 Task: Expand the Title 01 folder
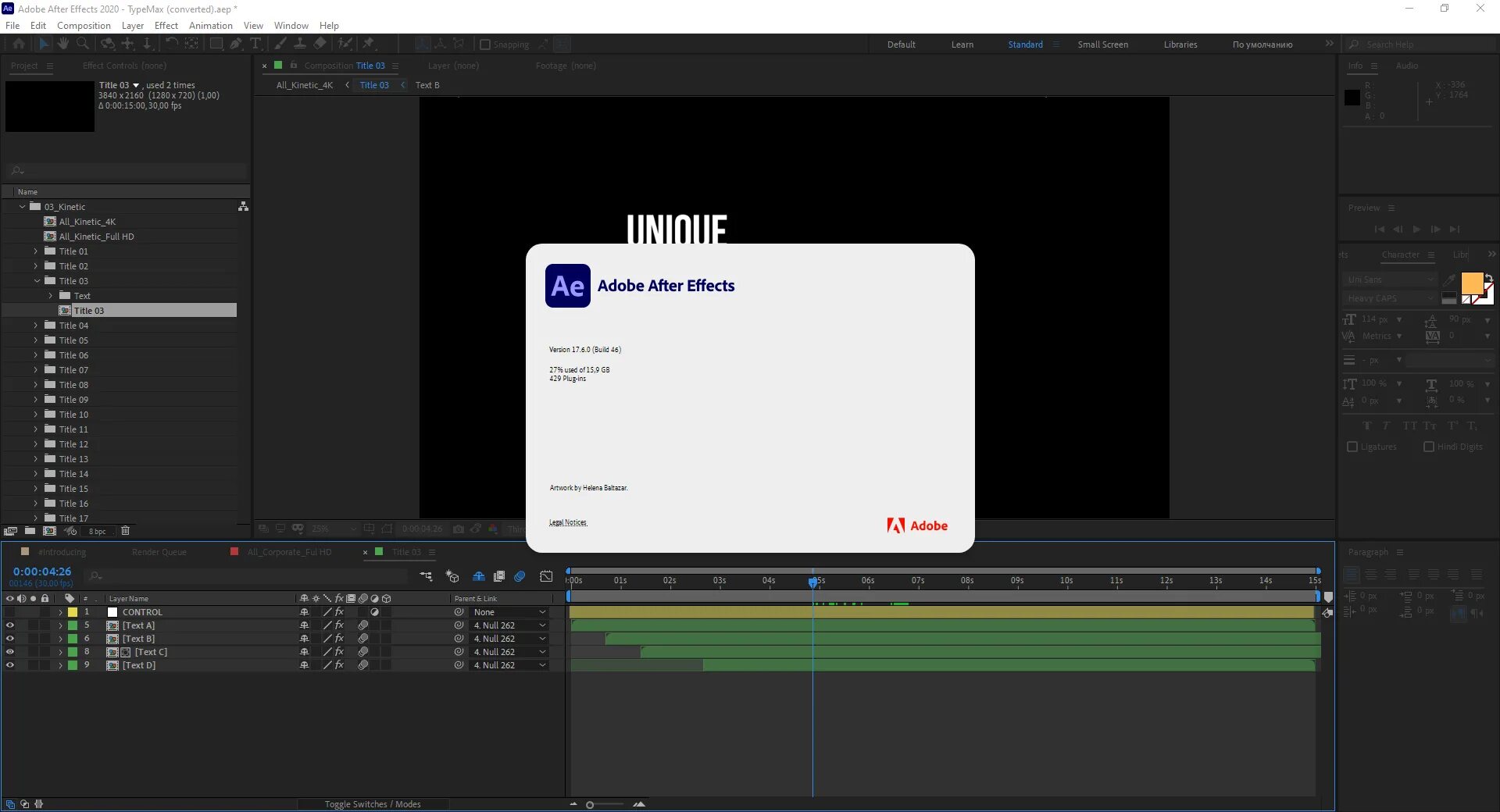[x=35, y=251]
